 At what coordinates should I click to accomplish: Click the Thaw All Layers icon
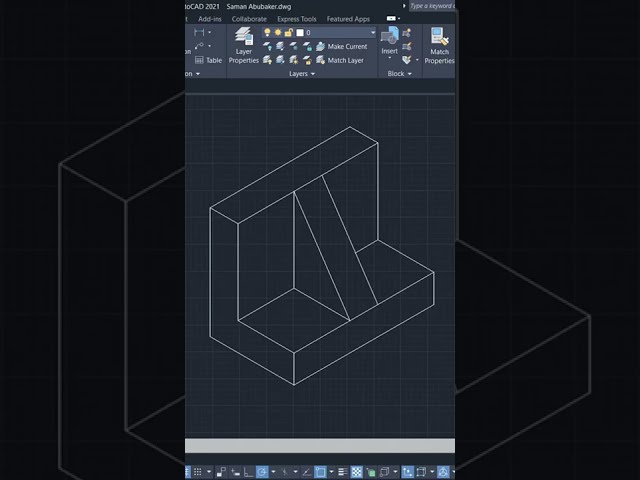point(294,60)
